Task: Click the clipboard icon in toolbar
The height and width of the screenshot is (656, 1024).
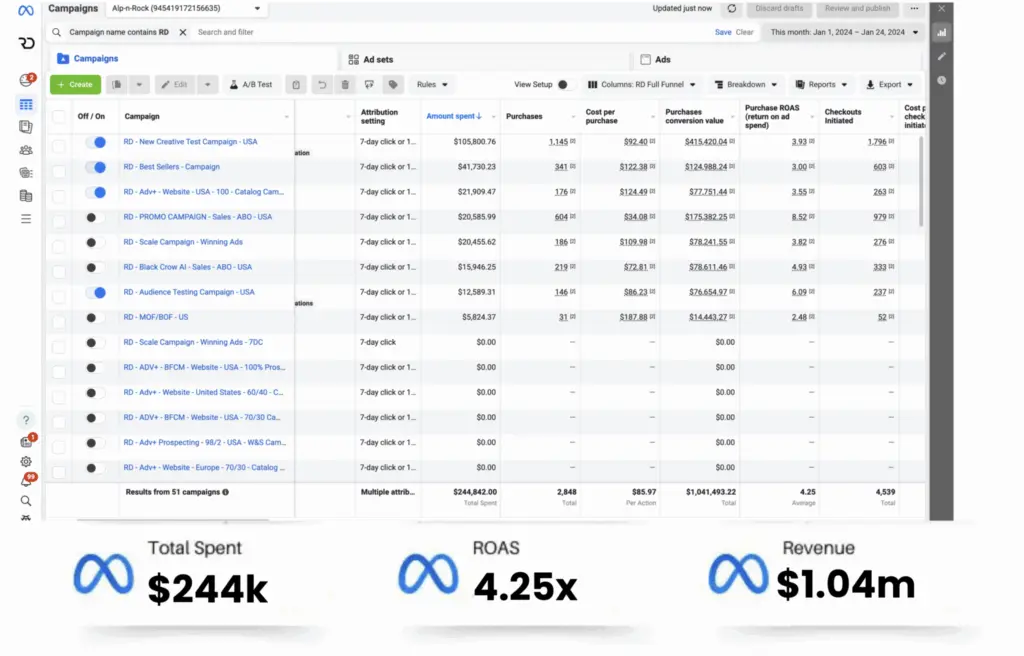Action: (x=296, y=84)
